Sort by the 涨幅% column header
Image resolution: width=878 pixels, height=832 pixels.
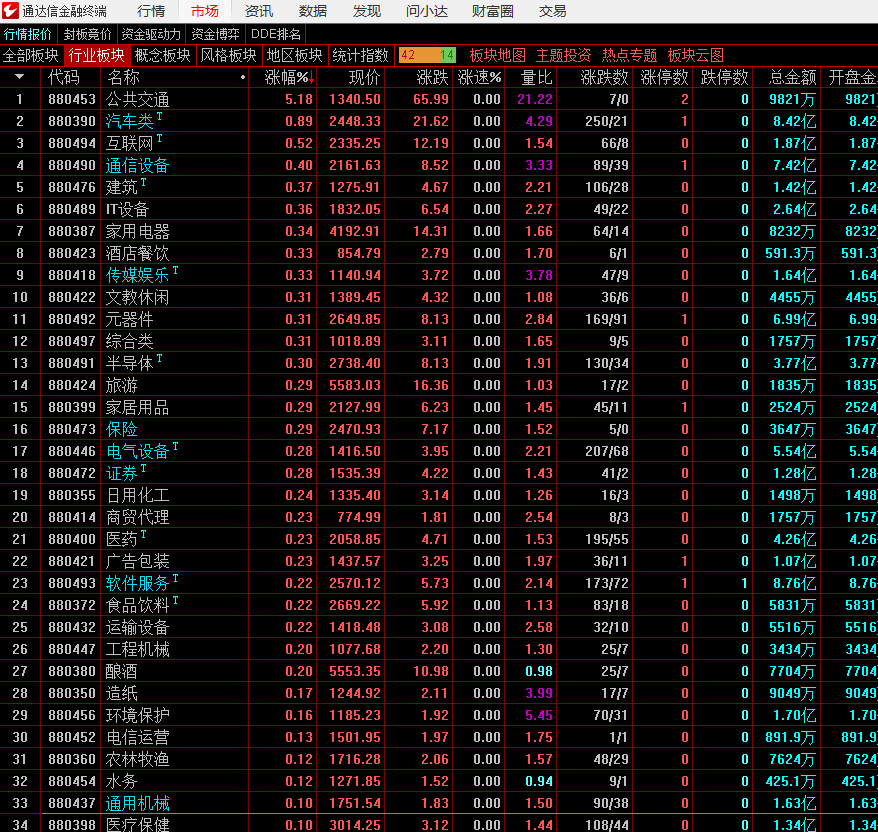pyautogui.click(x=288, y=77)
